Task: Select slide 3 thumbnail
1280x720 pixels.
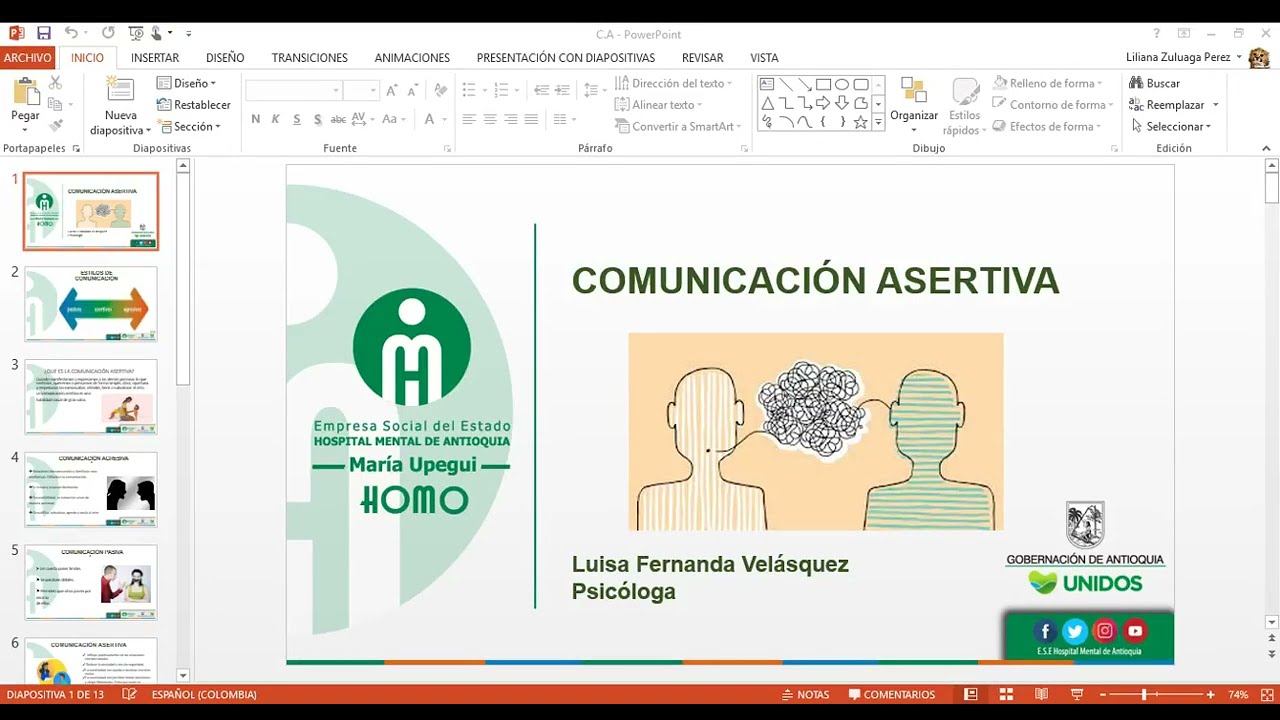Action: click(91, 397)
